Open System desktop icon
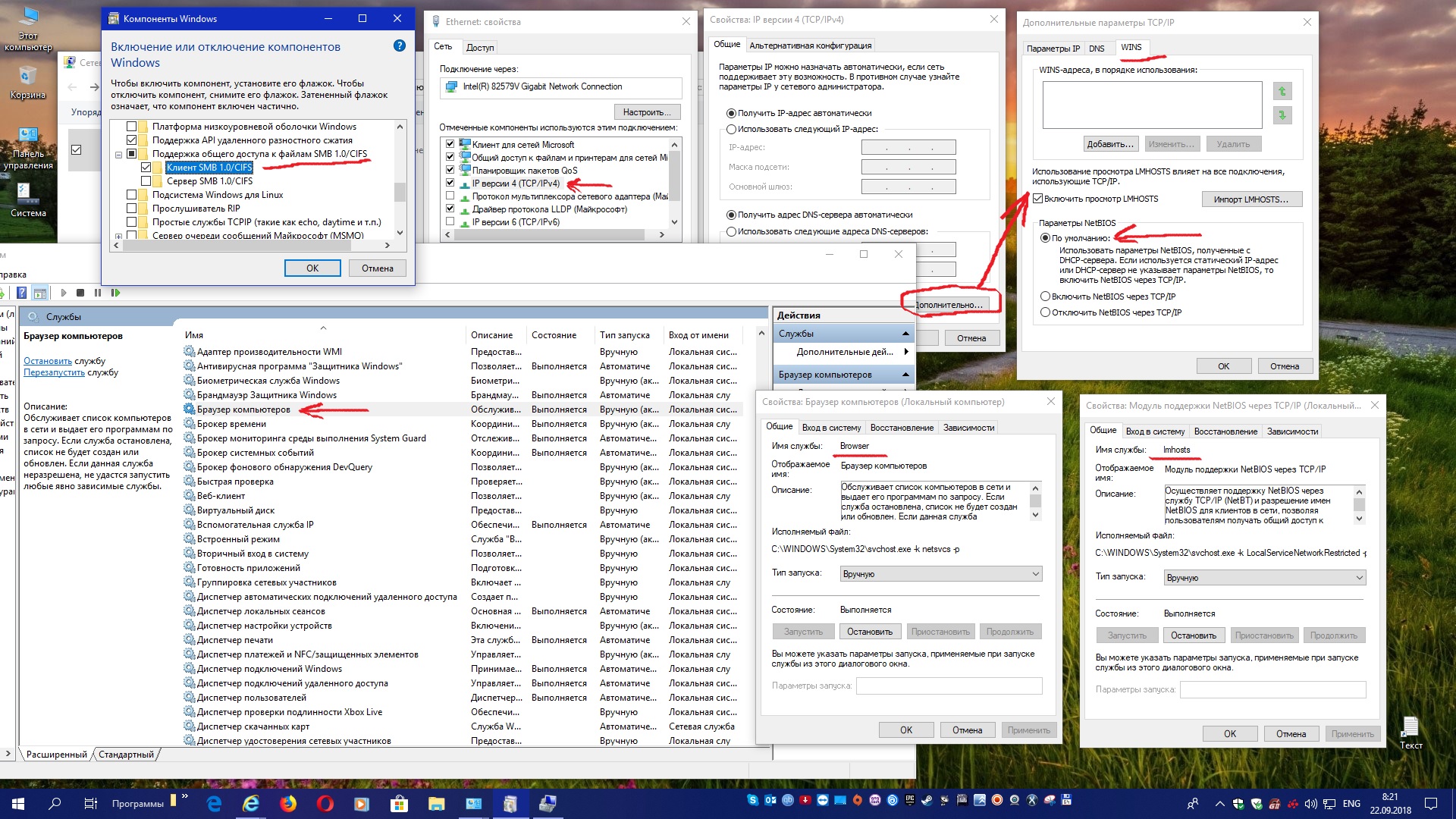The height and width of the screenshot is (819, 1456). click(28, 200)
